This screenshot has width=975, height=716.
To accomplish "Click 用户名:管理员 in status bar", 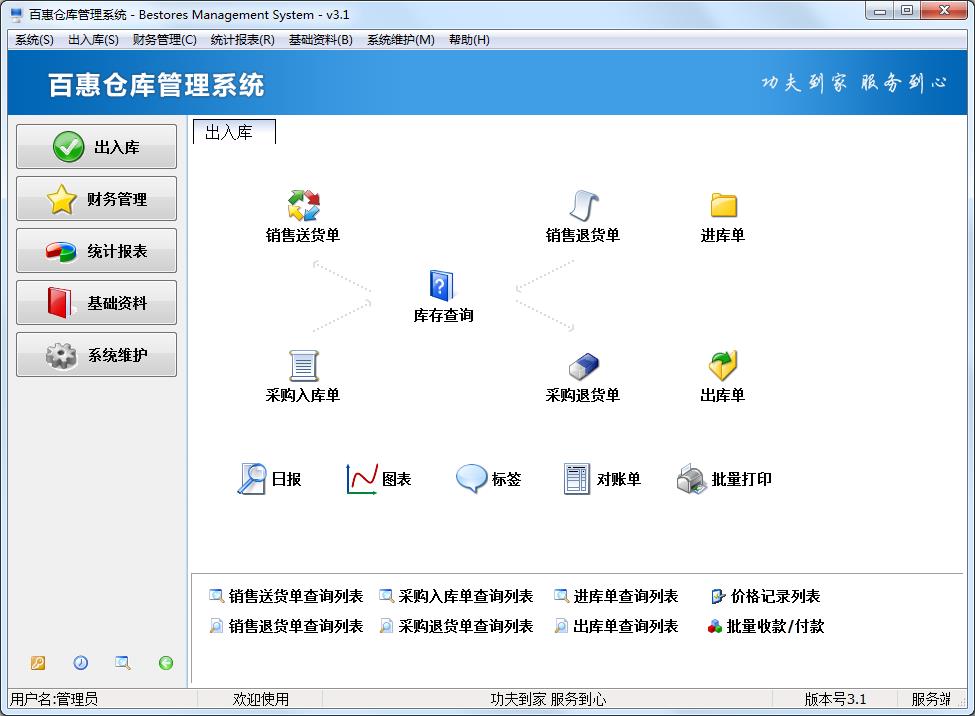I will 54,699.
